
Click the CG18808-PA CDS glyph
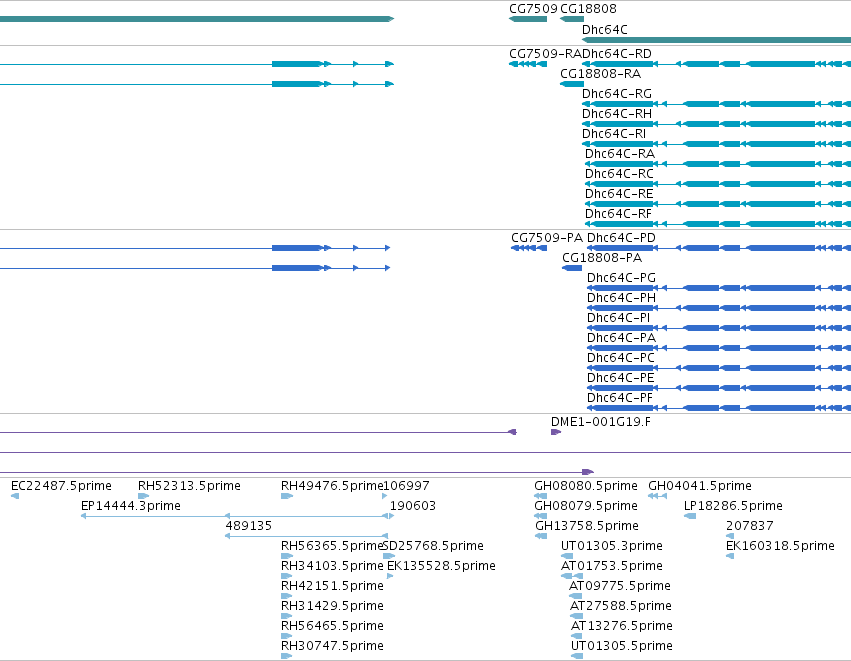[572, 268]
